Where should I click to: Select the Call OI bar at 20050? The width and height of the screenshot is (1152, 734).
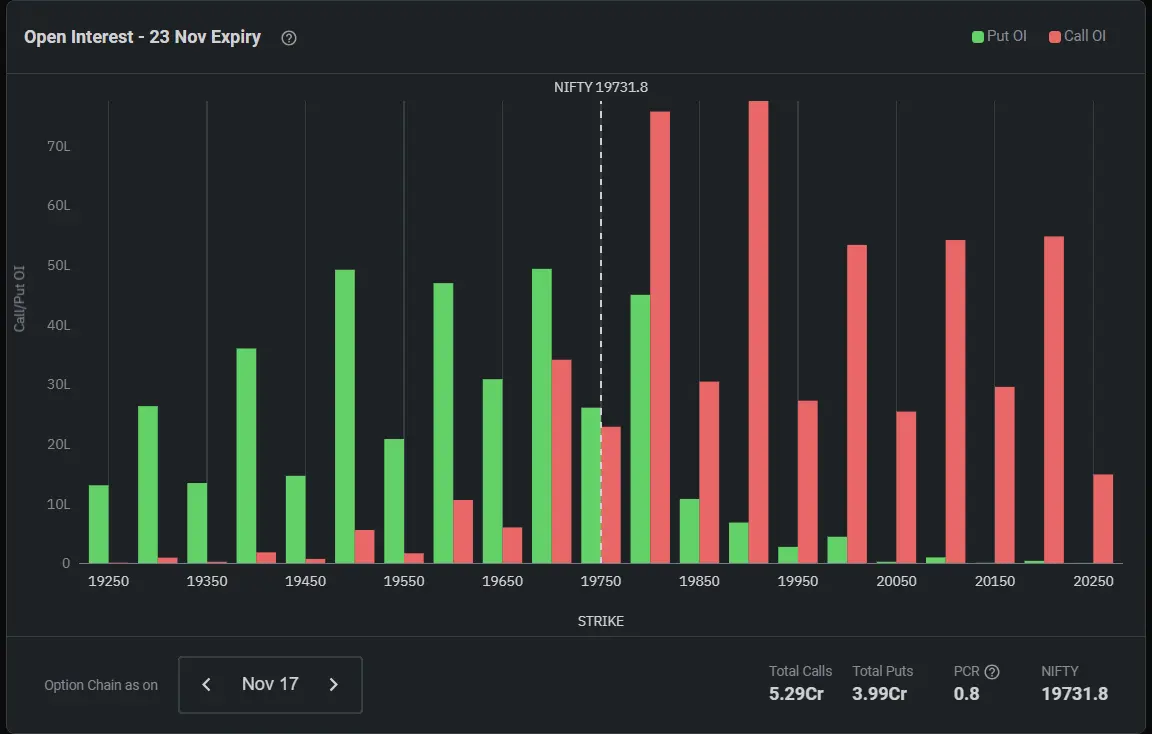coord(906,487)
